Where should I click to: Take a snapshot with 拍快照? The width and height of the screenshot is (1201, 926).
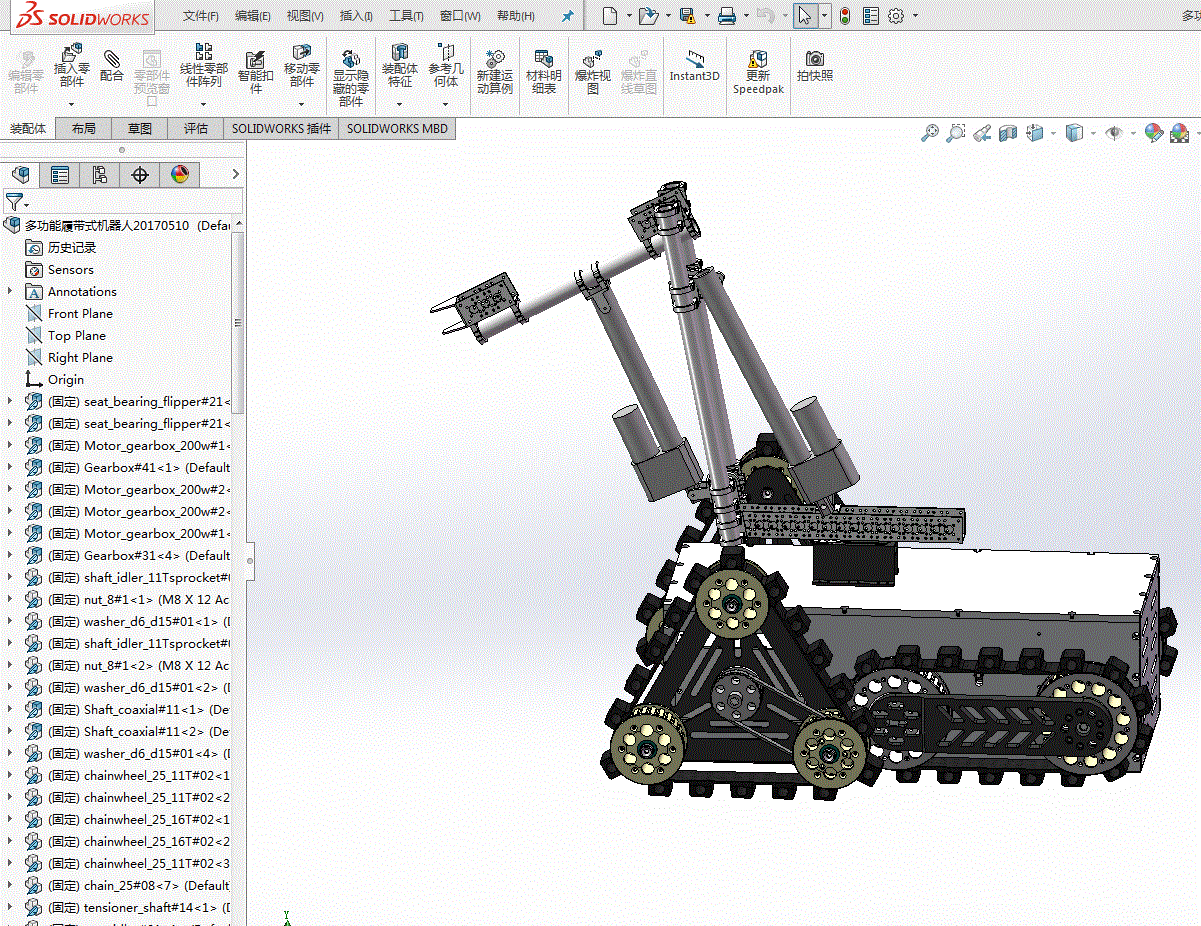coord(815,66)
